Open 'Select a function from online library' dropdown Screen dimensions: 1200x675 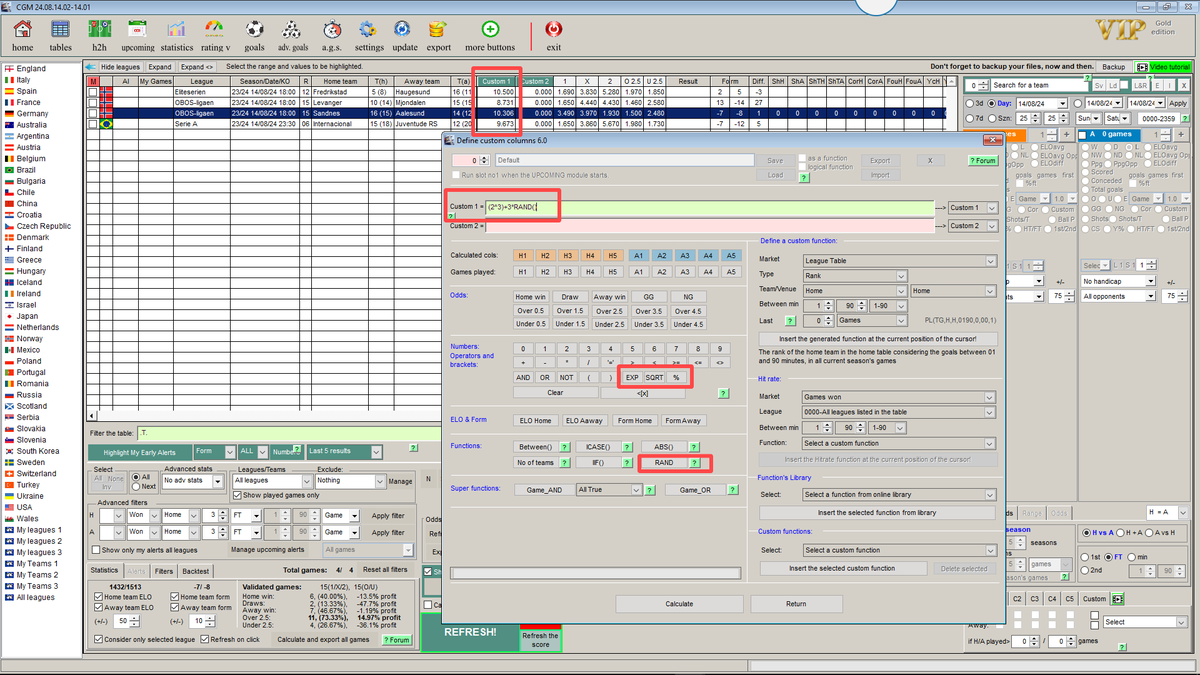tap(900, 495)
